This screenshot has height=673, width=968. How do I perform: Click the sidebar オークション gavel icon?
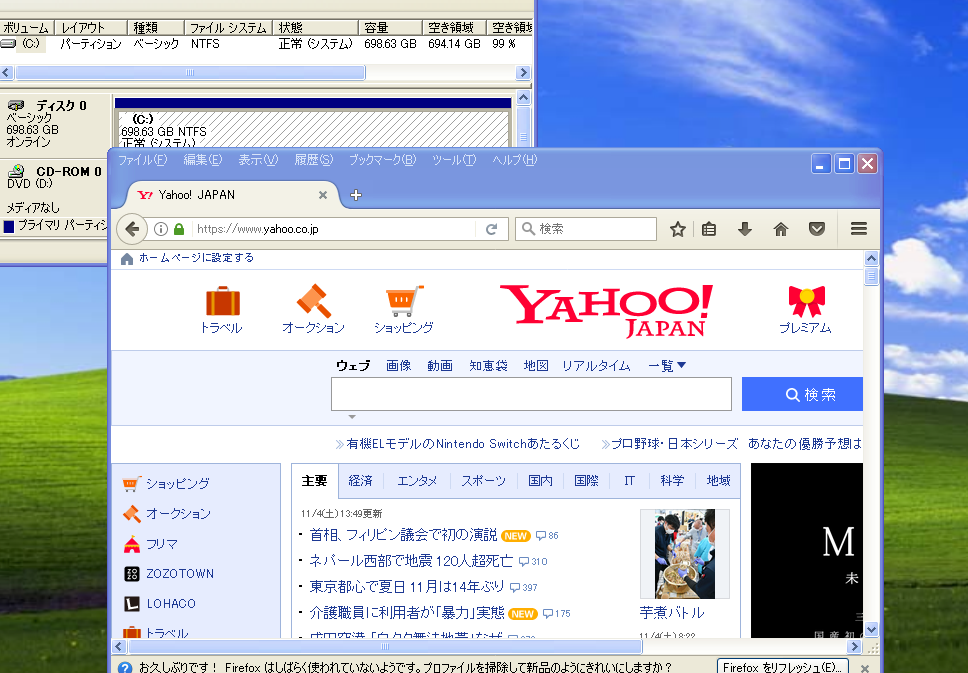[131, 514]
